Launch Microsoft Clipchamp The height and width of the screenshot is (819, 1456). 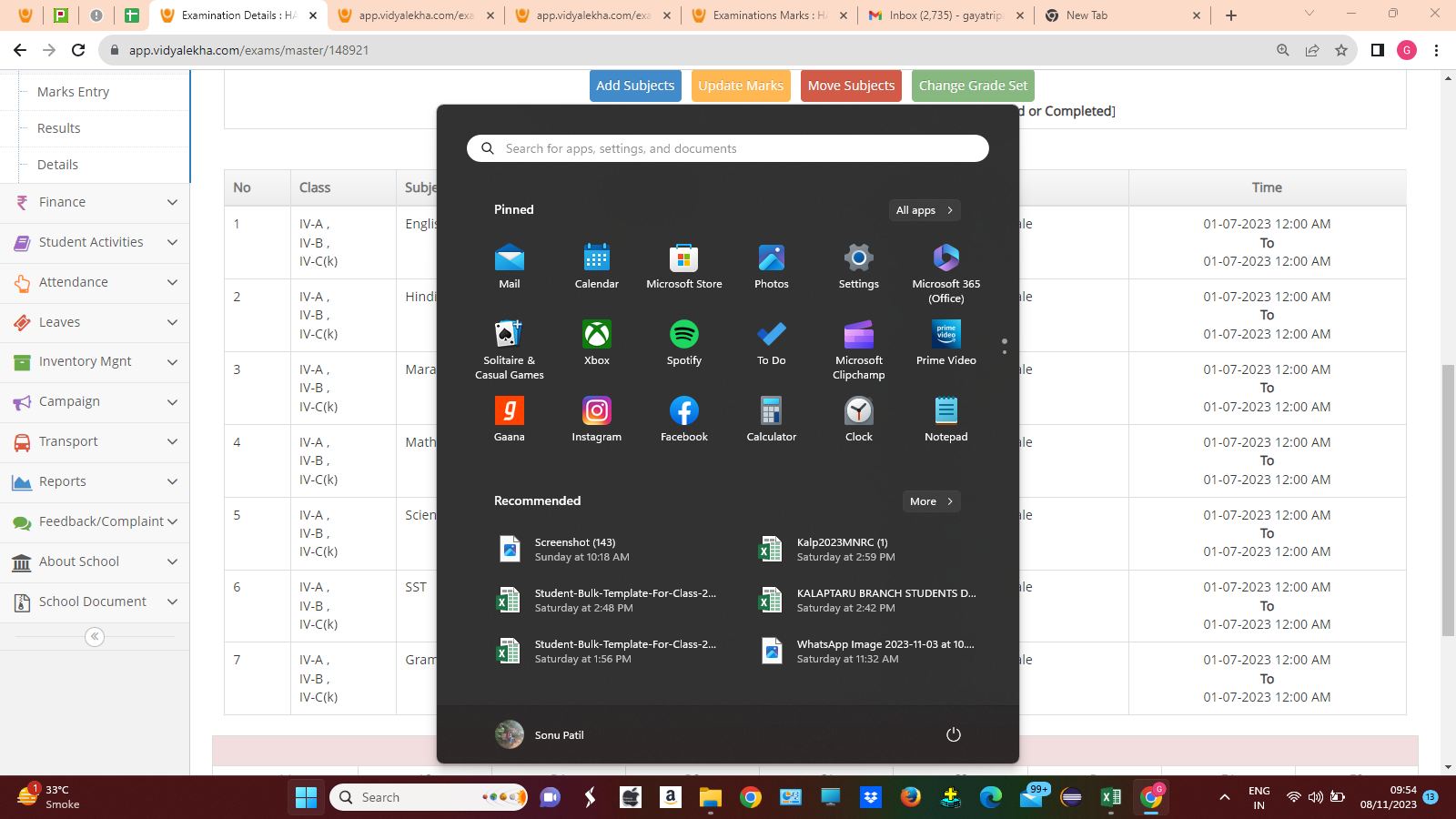[x=859, y=349]
